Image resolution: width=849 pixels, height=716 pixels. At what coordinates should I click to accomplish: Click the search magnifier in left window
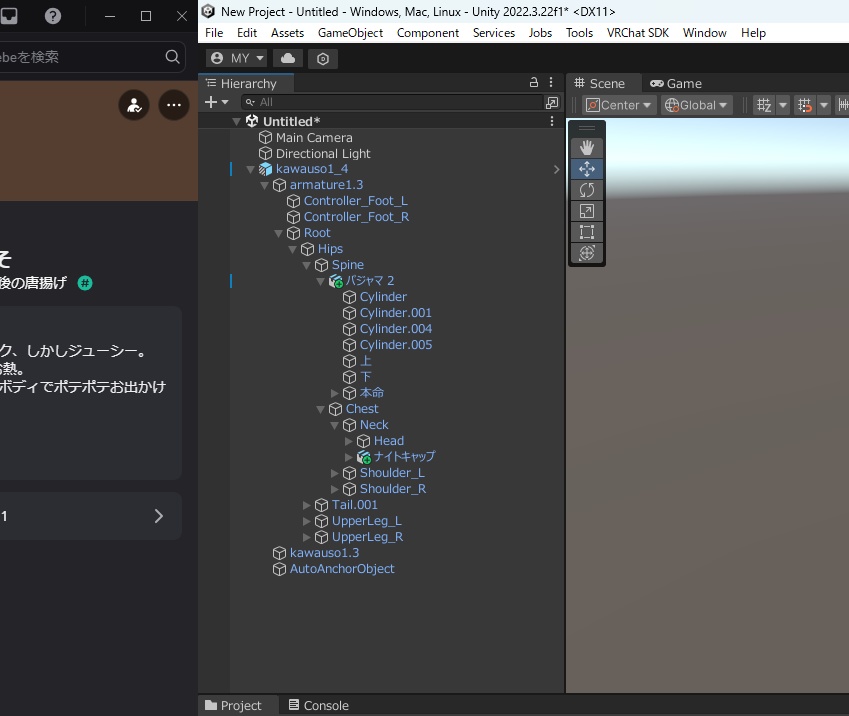172,56
